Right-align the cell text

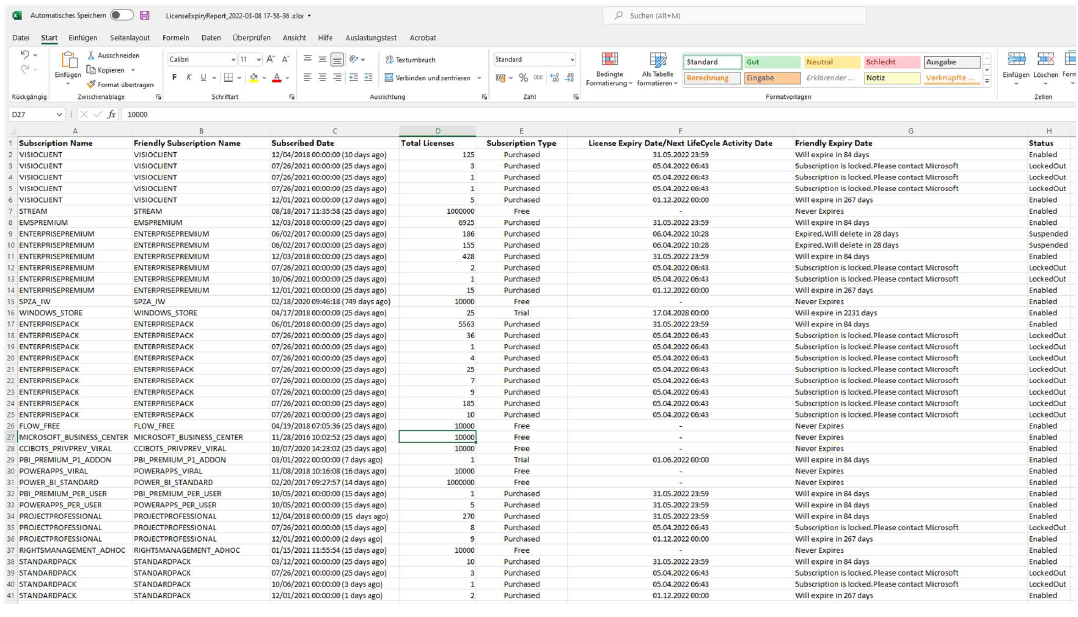point(337,78)
